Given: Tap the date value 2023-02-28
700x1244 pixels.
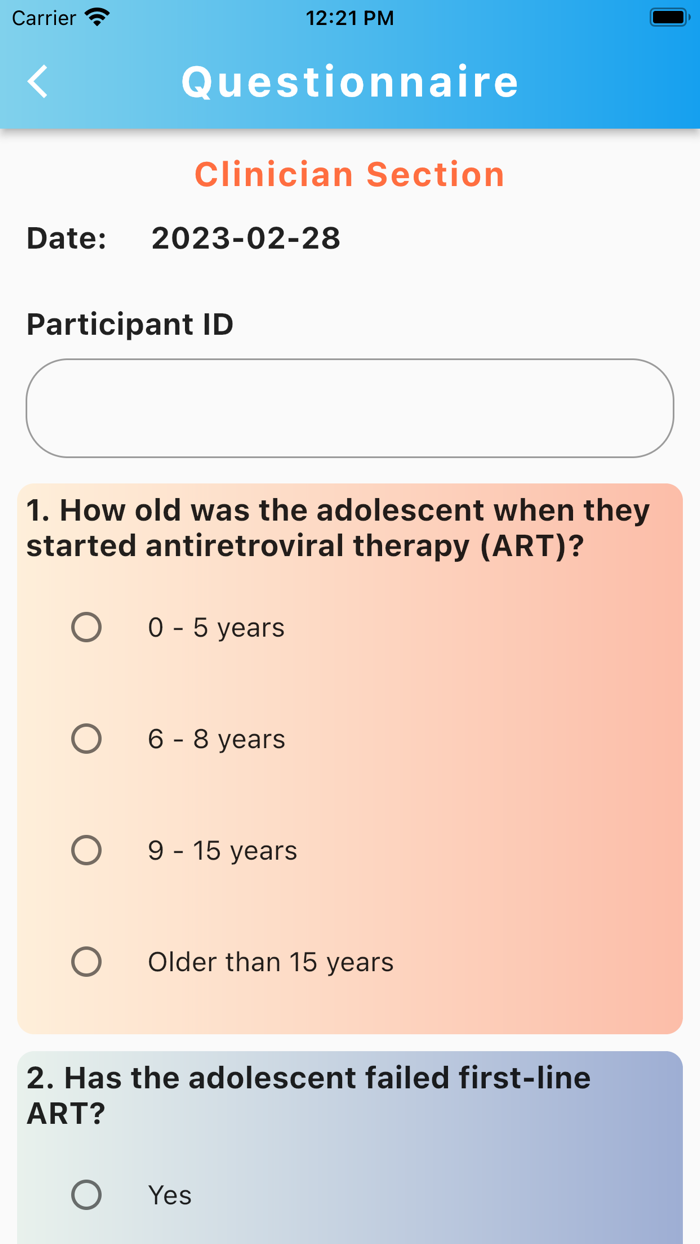Looking at the screenshot, I should pyautogui.click(x=246, y=238).
